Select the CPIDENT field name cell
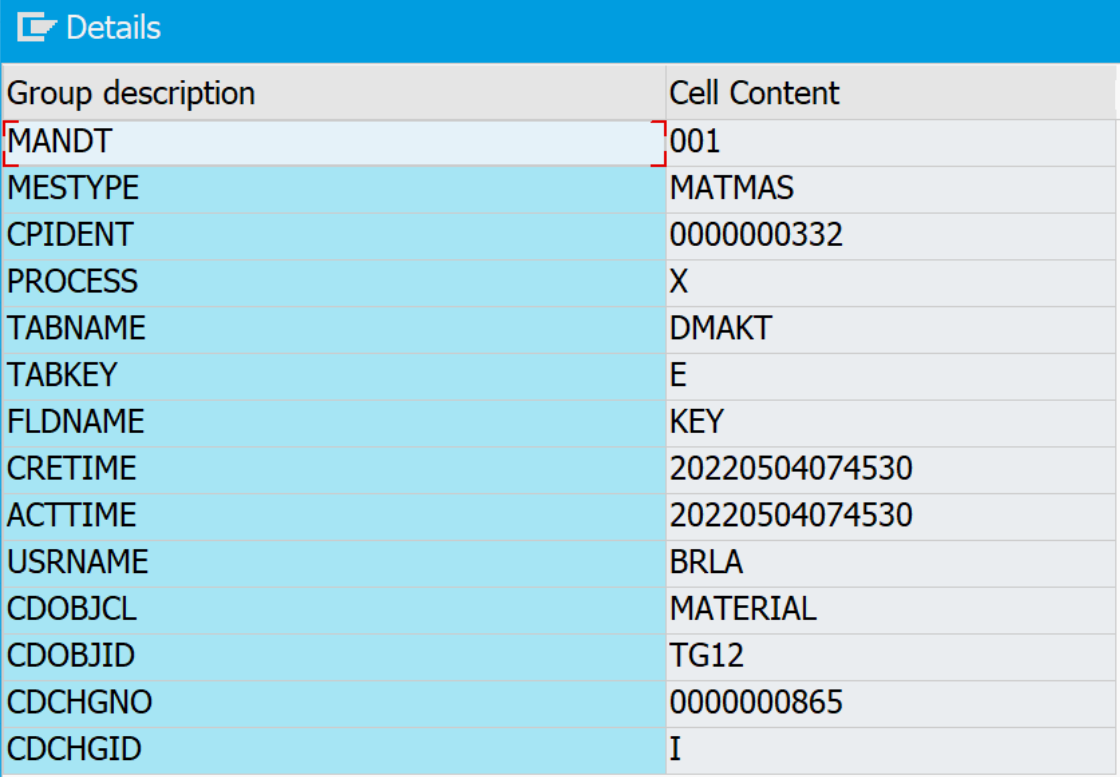This screenshot has width=1120, height=777. tap(70, 235)
